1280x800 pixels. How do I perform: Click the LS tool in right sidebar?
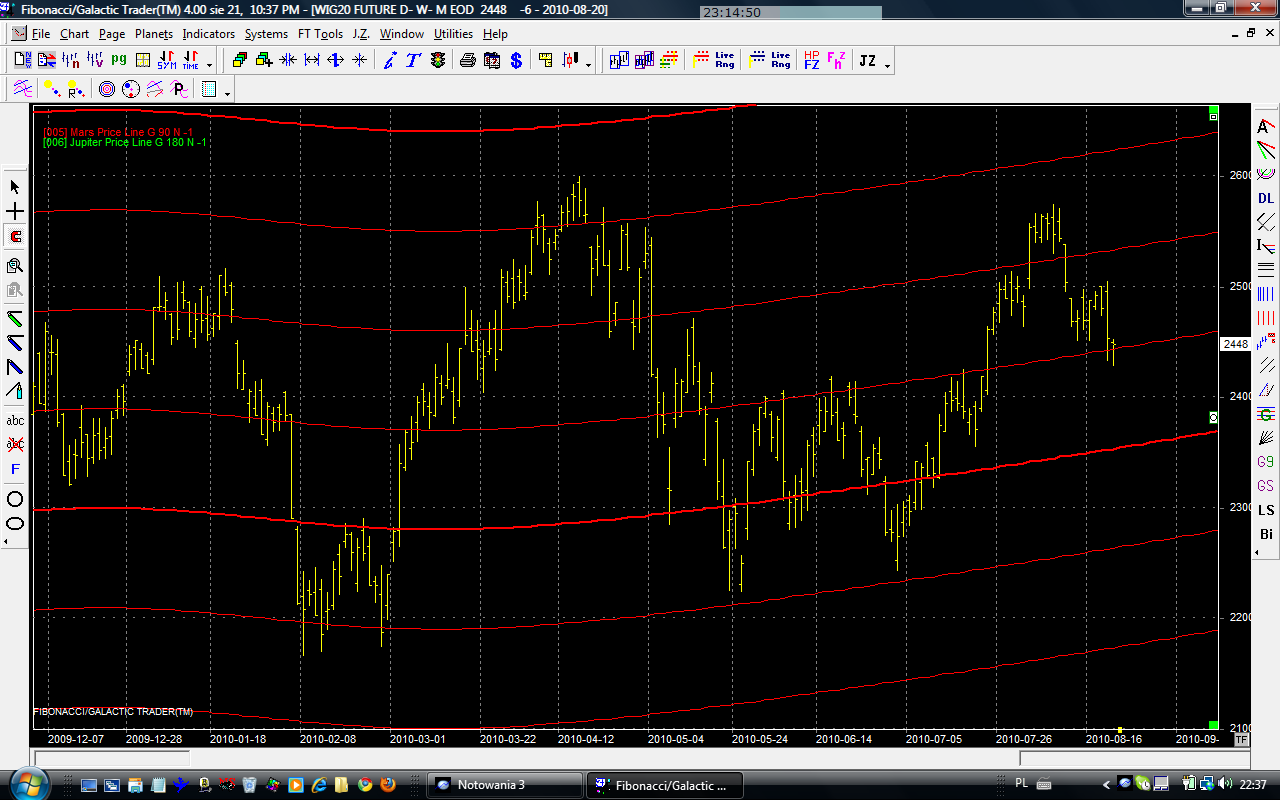pyautogui.click(x=1266, y=510)
